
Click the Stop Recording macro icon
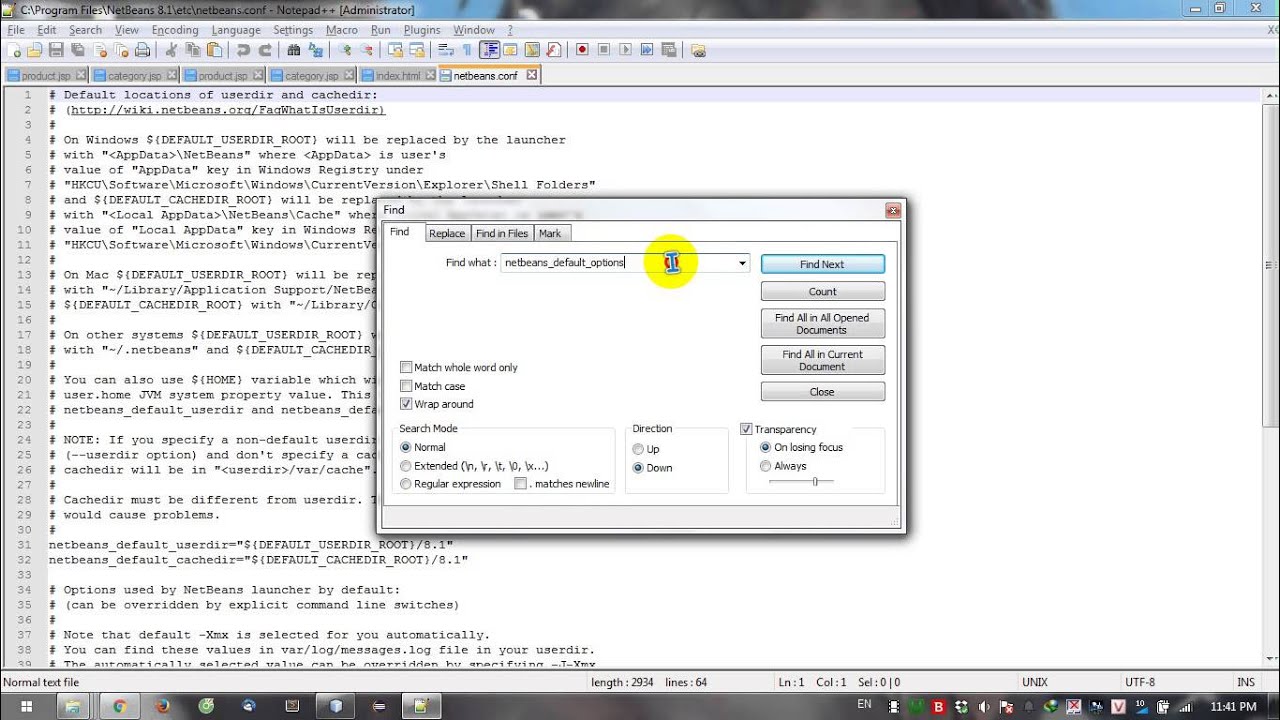coord(603,50)
